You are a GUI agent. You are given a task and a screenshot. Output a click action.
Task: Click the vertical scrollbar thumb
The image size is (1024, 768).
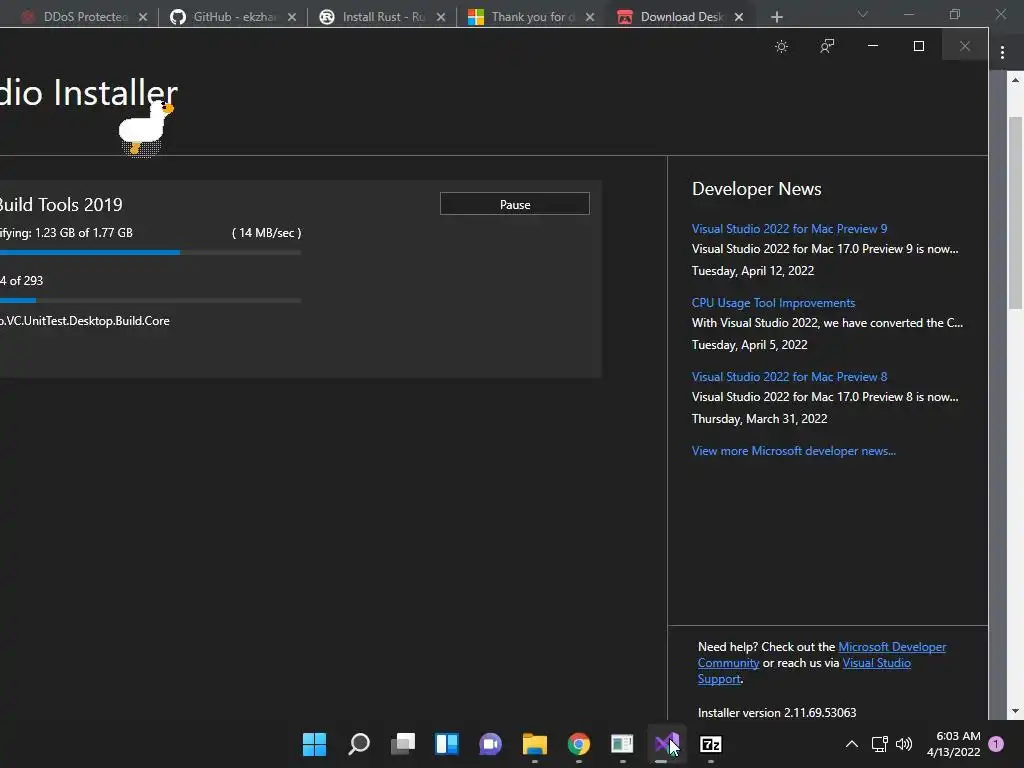pos(1015,212)
